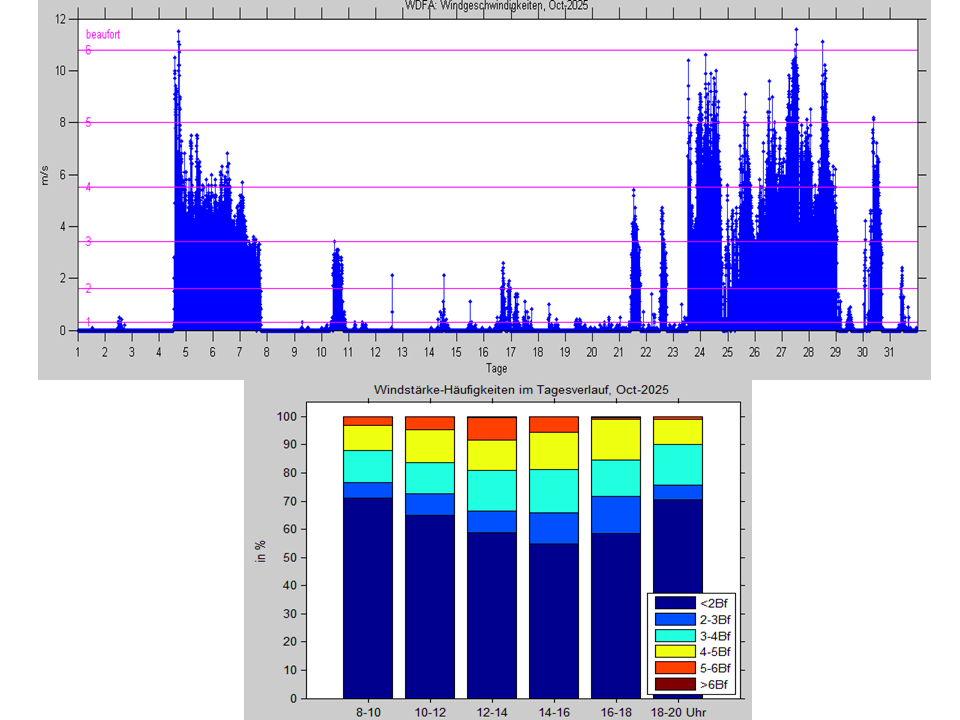This screenshot has width=960, height=720.
Task: Click the dark blue segment of 8-10 bar
Action: [367, 597]
